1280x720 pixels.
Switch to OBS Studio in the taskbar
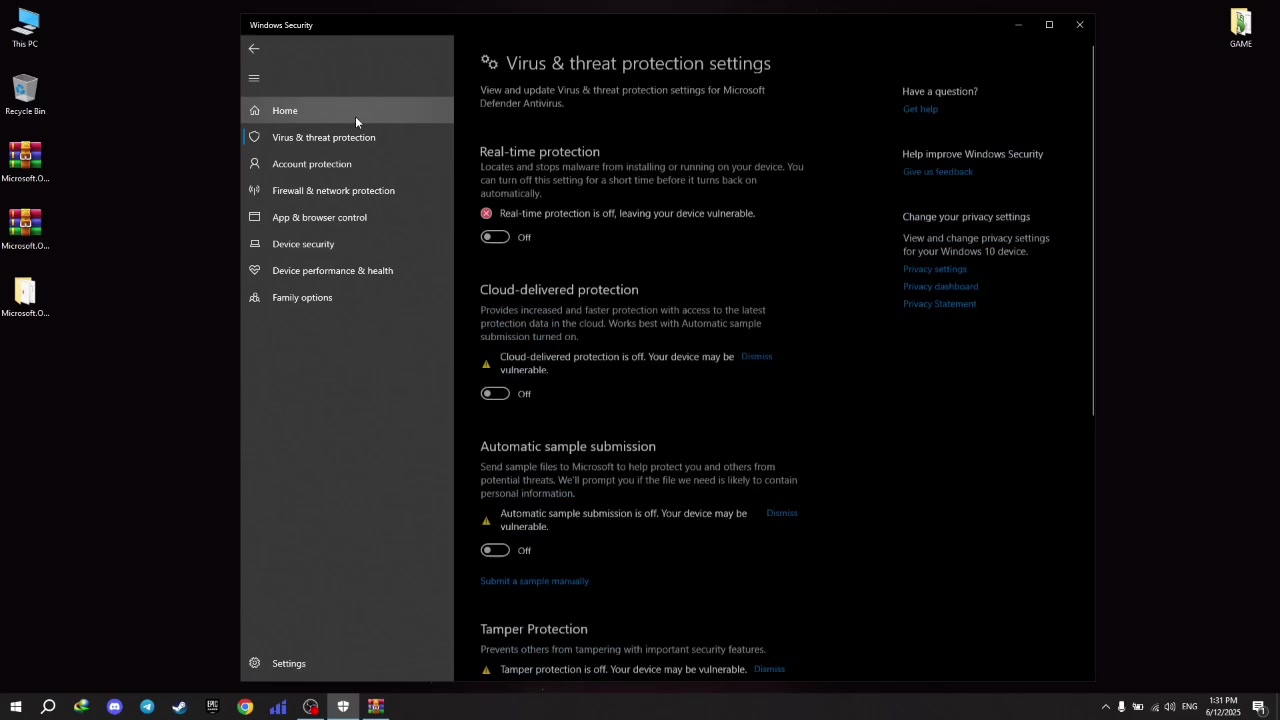[x=311, y=707]
